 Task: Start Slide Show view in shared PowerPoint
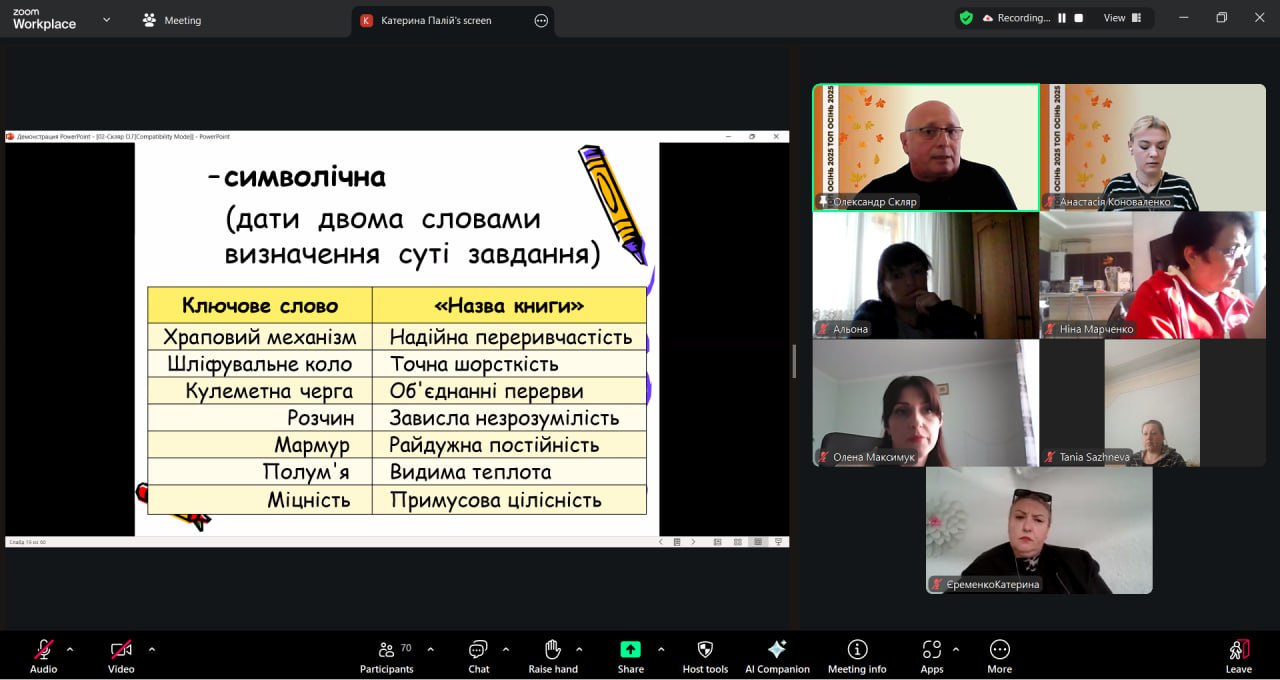[x=778, y=542]
